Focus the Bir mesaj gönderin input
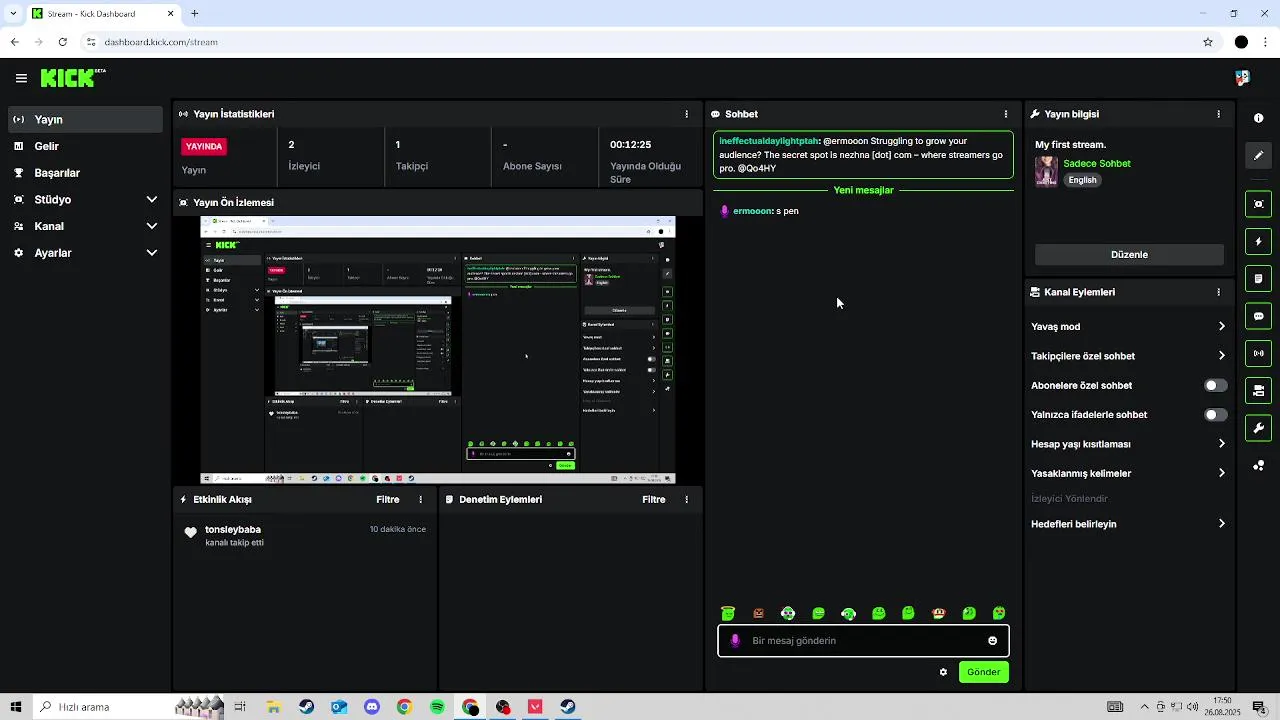 [864, 641]
